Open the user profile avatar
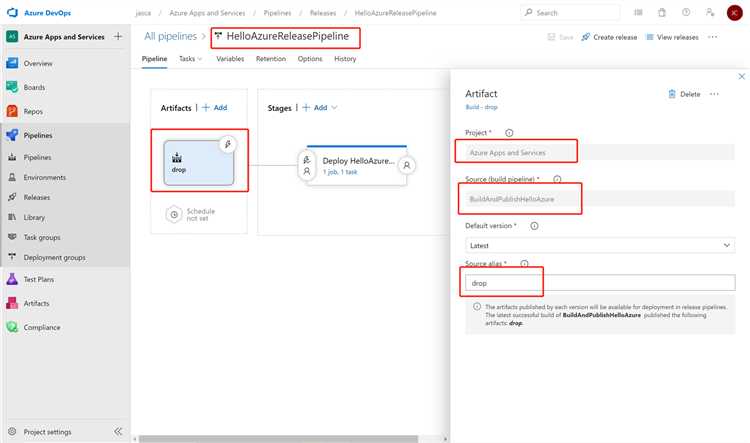Screen dimensions: 750x443 pyautogui.click(x=734, y=13)
